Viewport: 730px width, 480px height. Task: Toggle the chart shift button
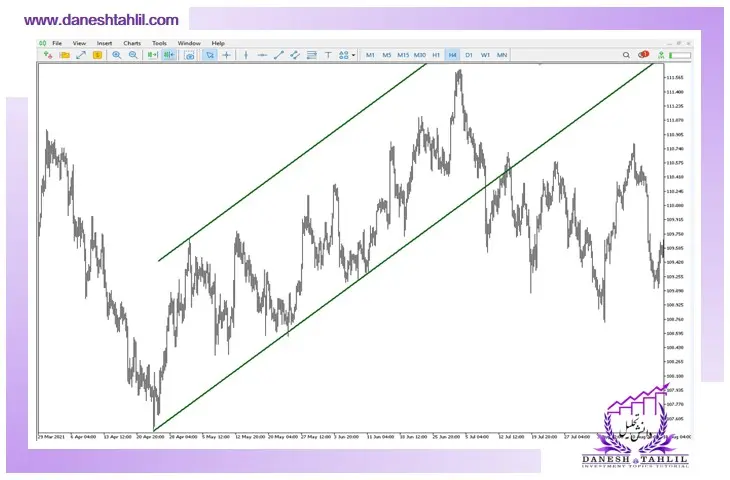click(x=168, y=55)
